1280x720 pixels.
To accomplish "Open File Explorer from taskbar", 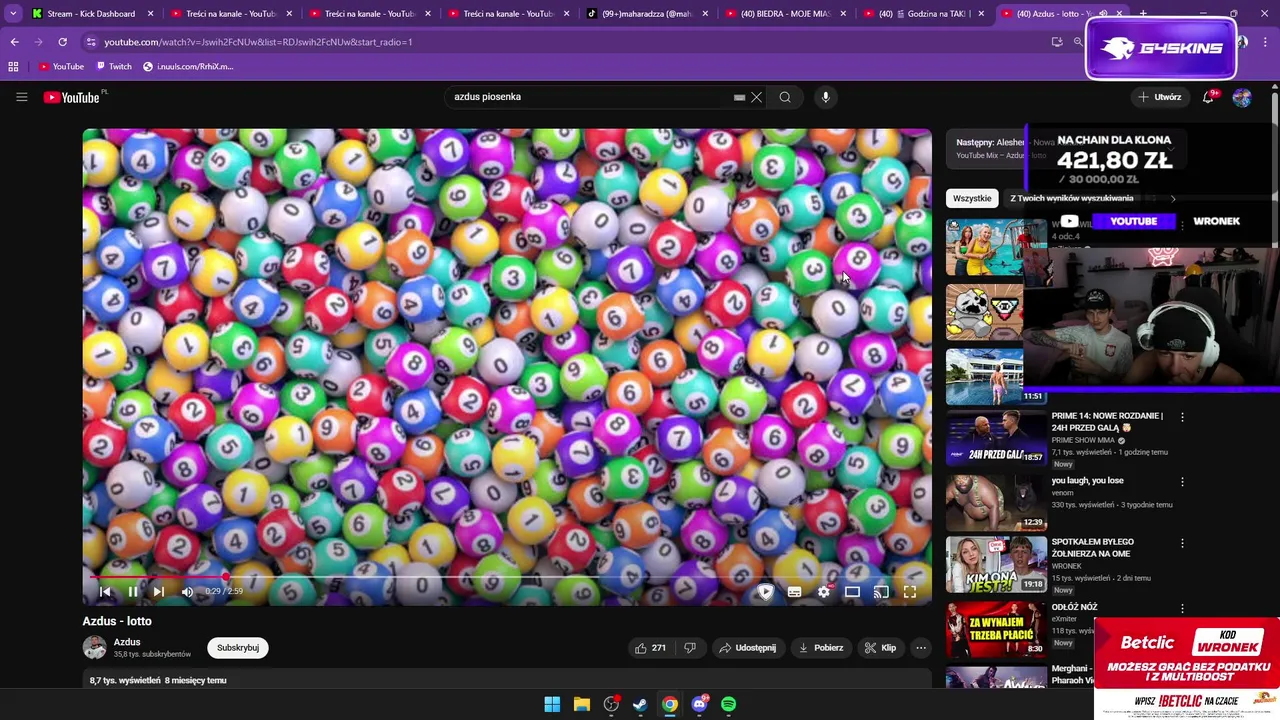I will tap(581, 704).
